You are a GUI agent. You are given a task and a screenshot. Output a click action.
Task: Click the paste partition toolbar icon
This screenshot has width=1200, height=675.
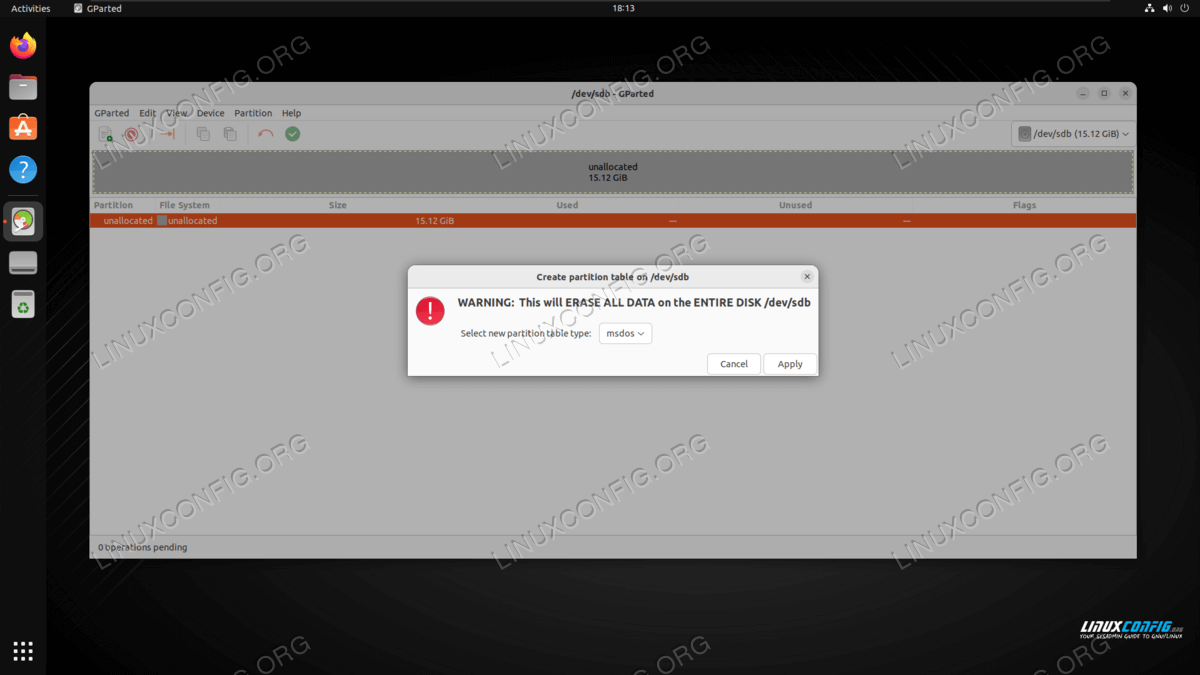pos(229,134)
